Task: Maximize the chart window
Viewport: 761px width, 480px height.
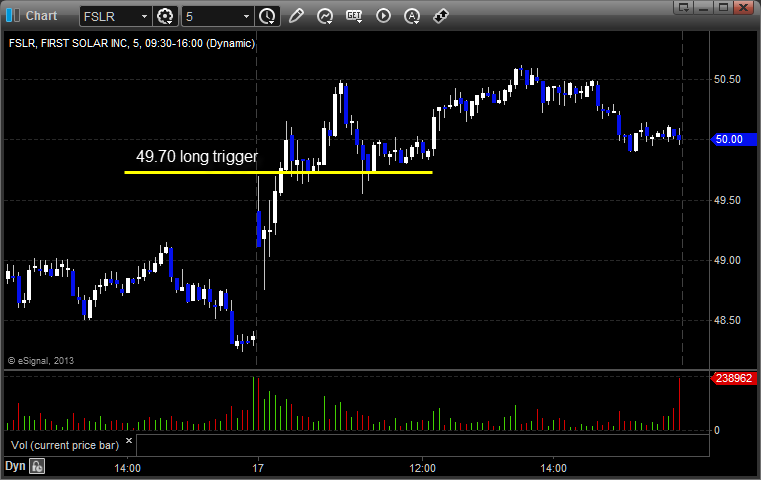Action: [x=723, y=7]
